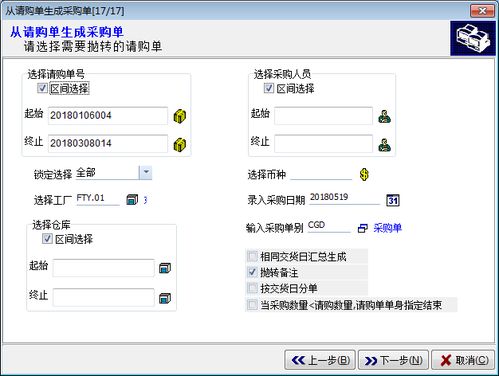499x376 pixels.
Task: Open currency selection dollar icon
Action: [x=364, y=174]
